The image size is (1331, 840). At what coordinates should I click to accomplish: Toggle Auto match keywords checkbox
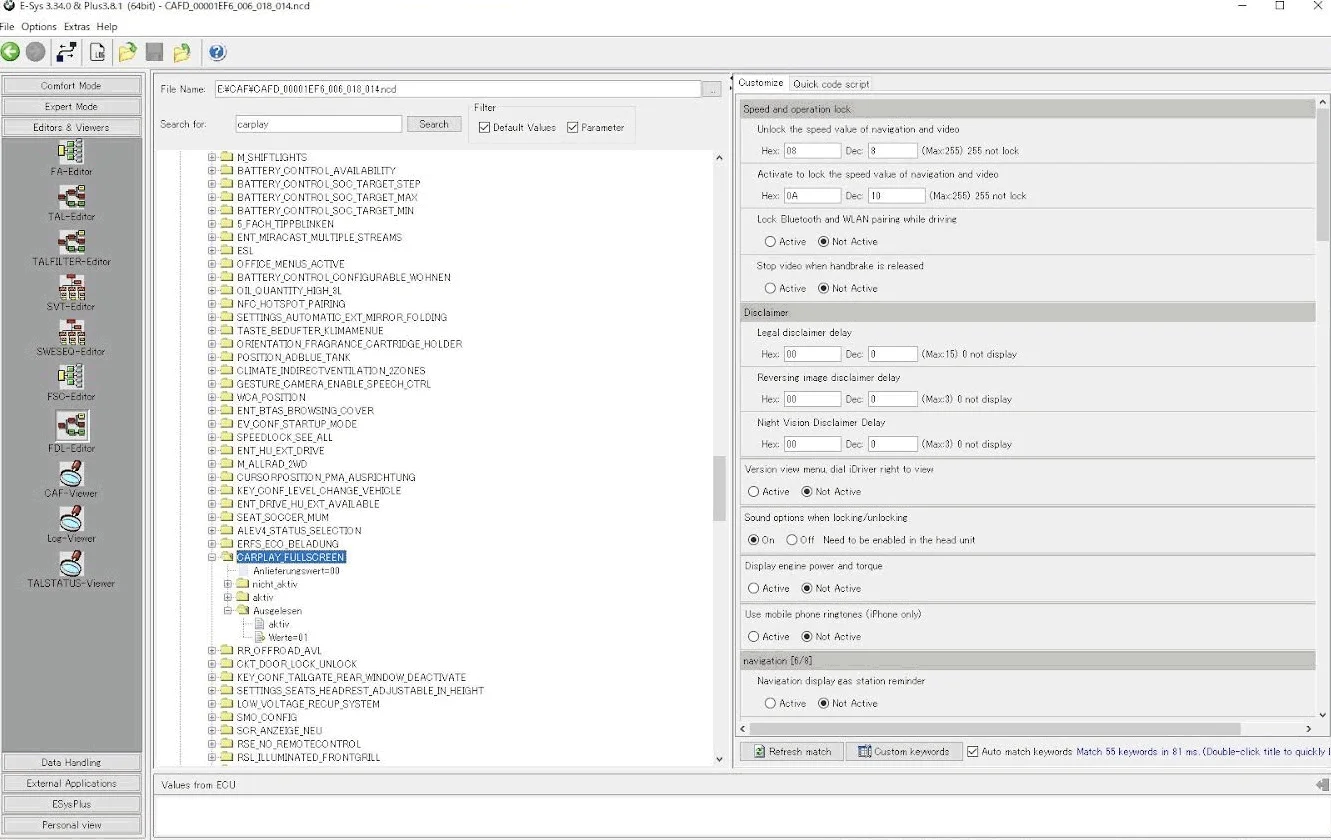[x=973, y=751]
